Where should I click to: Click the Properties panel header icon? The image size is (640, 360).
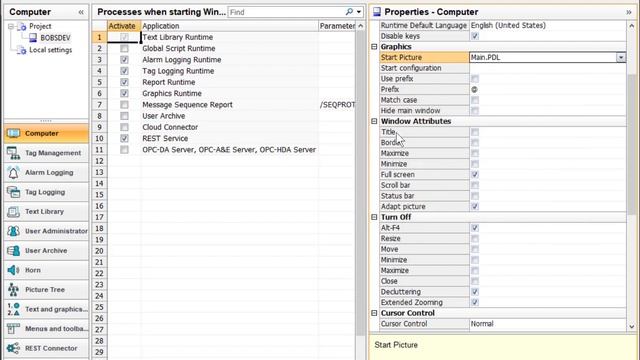377,12
